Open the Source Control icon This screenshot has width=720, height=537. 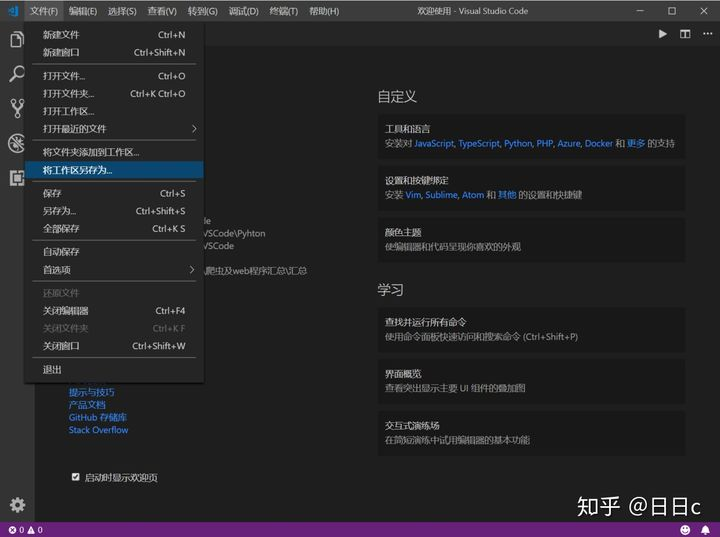pyautogui.click(x=17, y=108)
